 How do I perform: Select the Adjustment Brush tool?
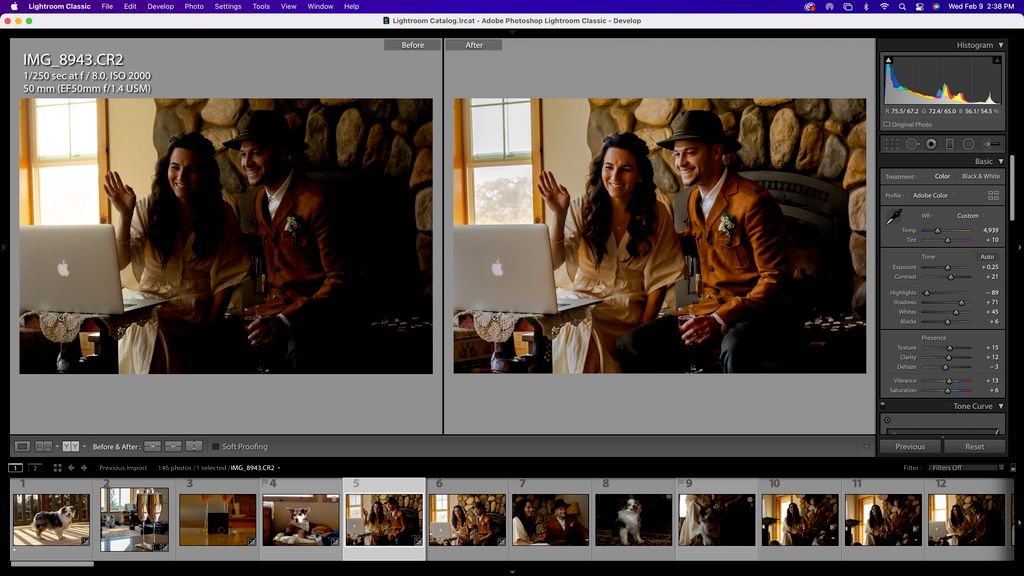click(x=991, y=144)
